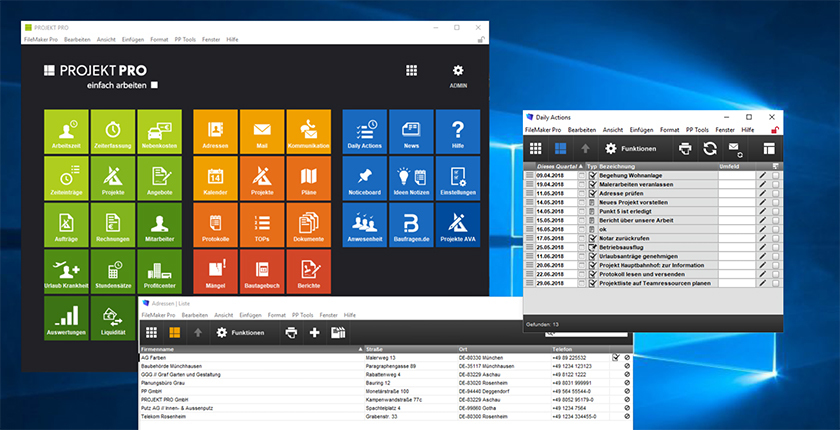Image resolution: width=840 pixels, height=430 pixels.
Task: Open the Zeiteinträge tile
Action: pos(66,178)
